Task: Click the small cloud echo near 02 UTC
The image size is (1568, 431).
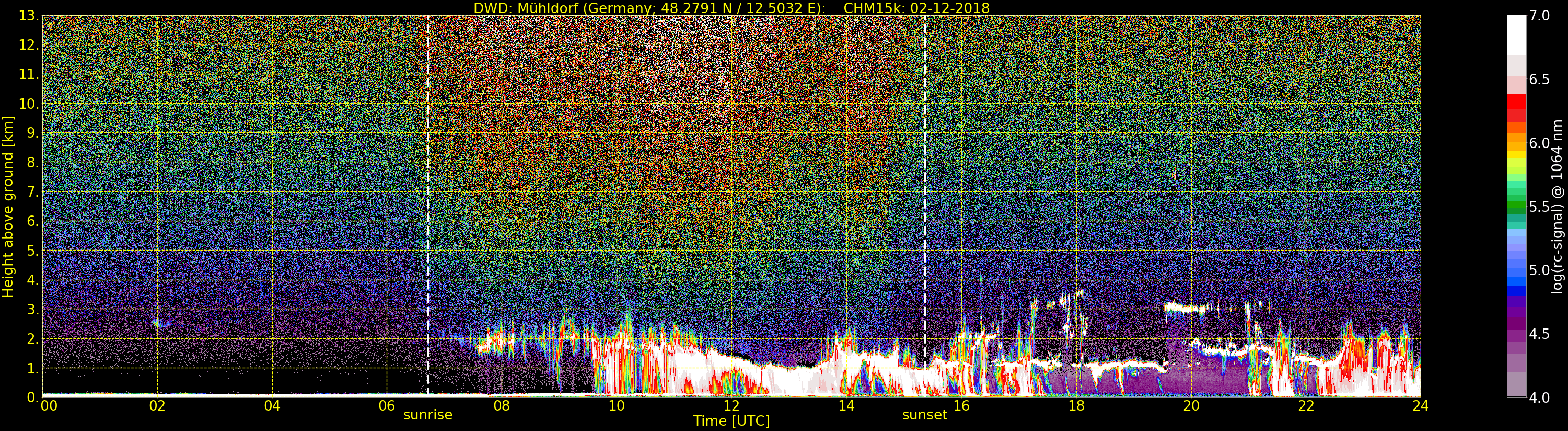Action: [161, 323]
